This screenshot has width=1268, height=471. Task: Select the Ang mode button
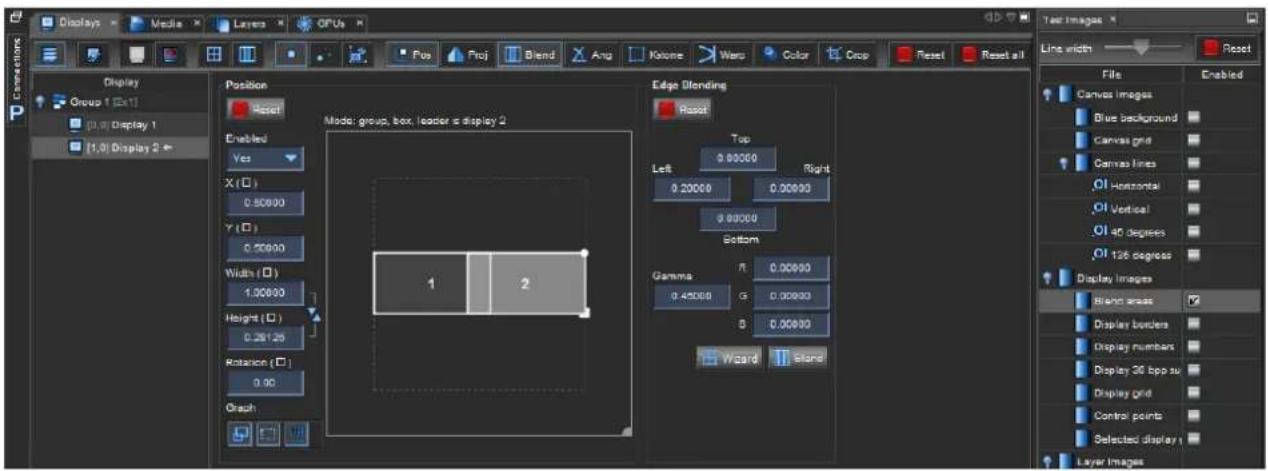point(593,56)
